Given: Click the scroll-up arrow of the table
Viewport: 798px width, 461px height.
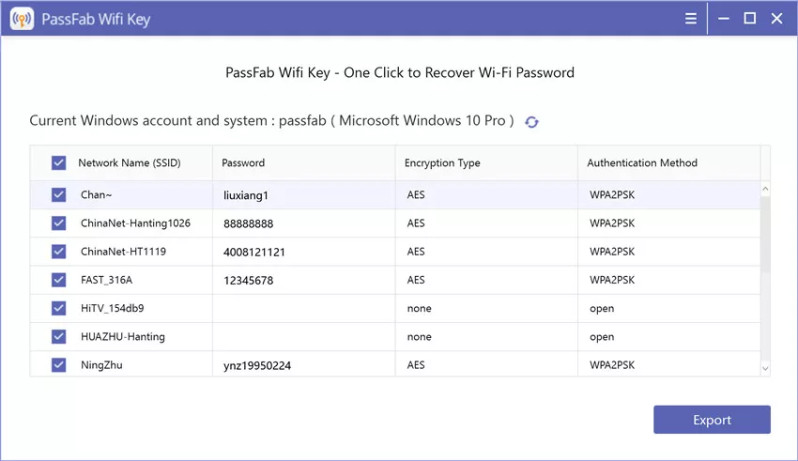Looking at the screenshot, I should 765,189.
